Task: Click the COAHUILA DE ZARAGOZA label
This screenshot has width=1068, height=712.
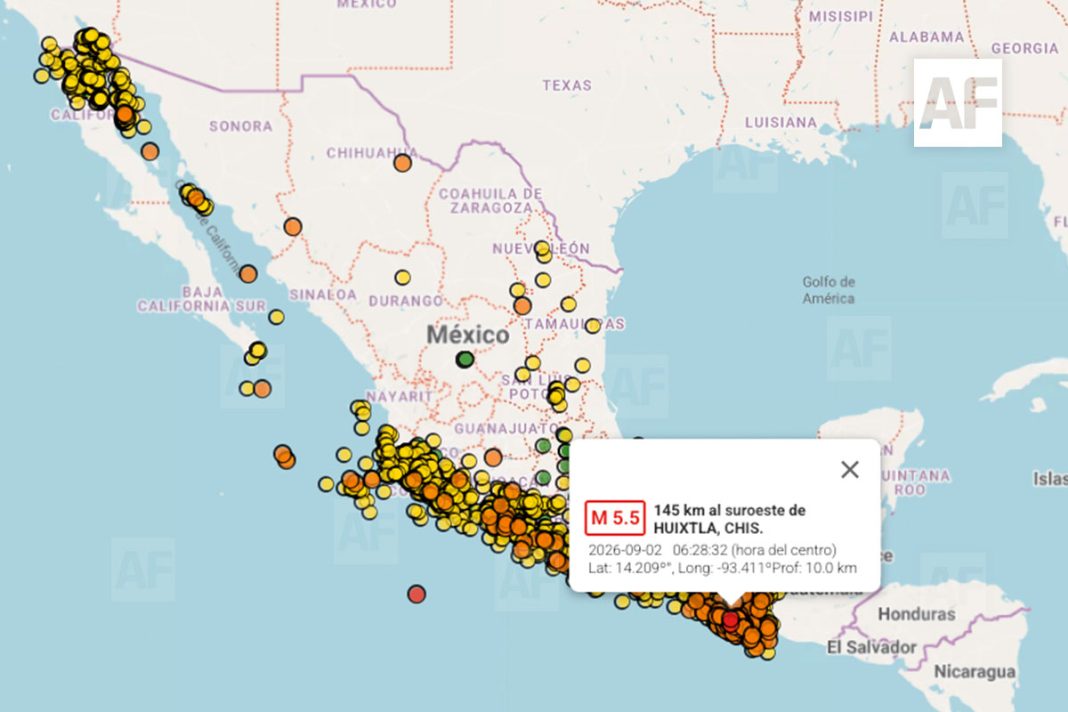Action: 490,200
